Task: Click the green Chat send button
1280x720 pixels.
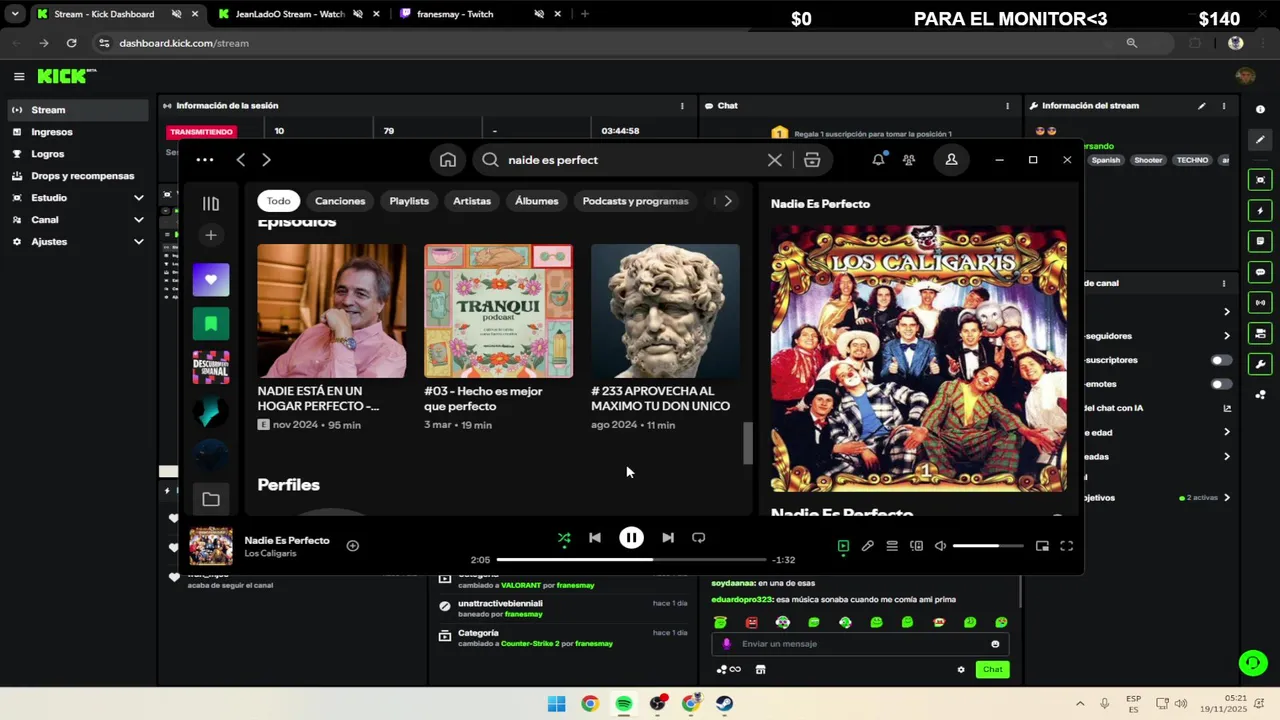Action: (x=992, y=670)
